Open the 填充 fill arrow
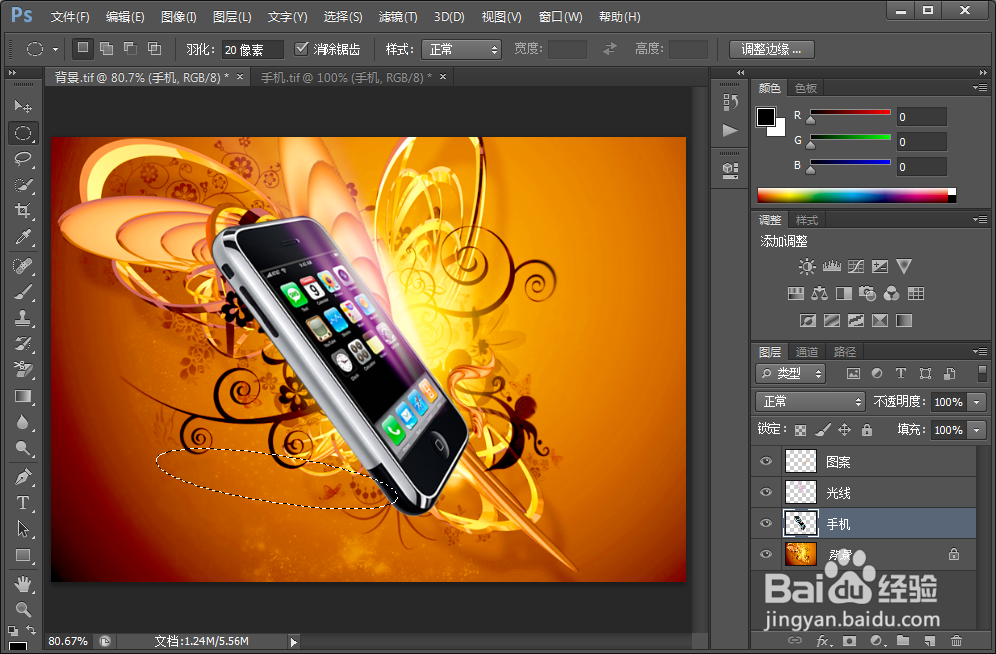The height and width of the screenshot is (654, 996). click(976, 430)
